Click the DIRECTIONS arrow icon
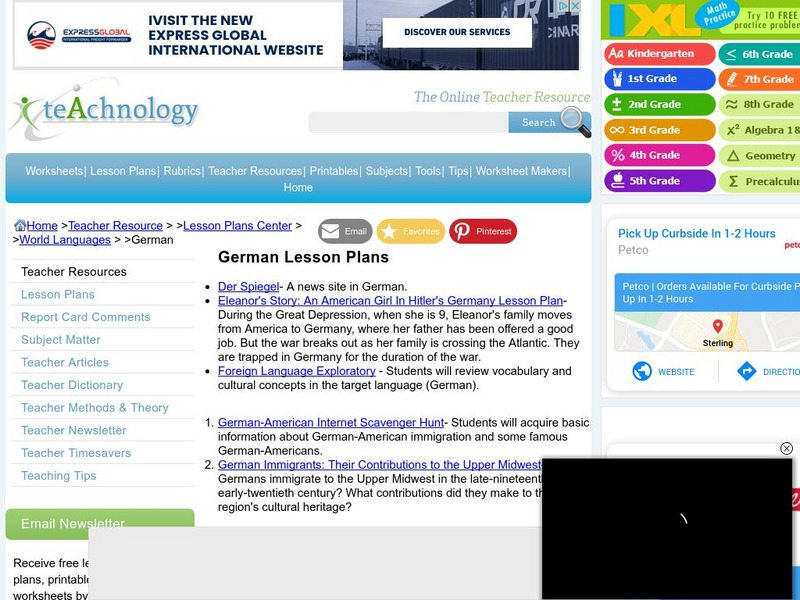This screenshot has width=800, height=600. coord(745,371)
